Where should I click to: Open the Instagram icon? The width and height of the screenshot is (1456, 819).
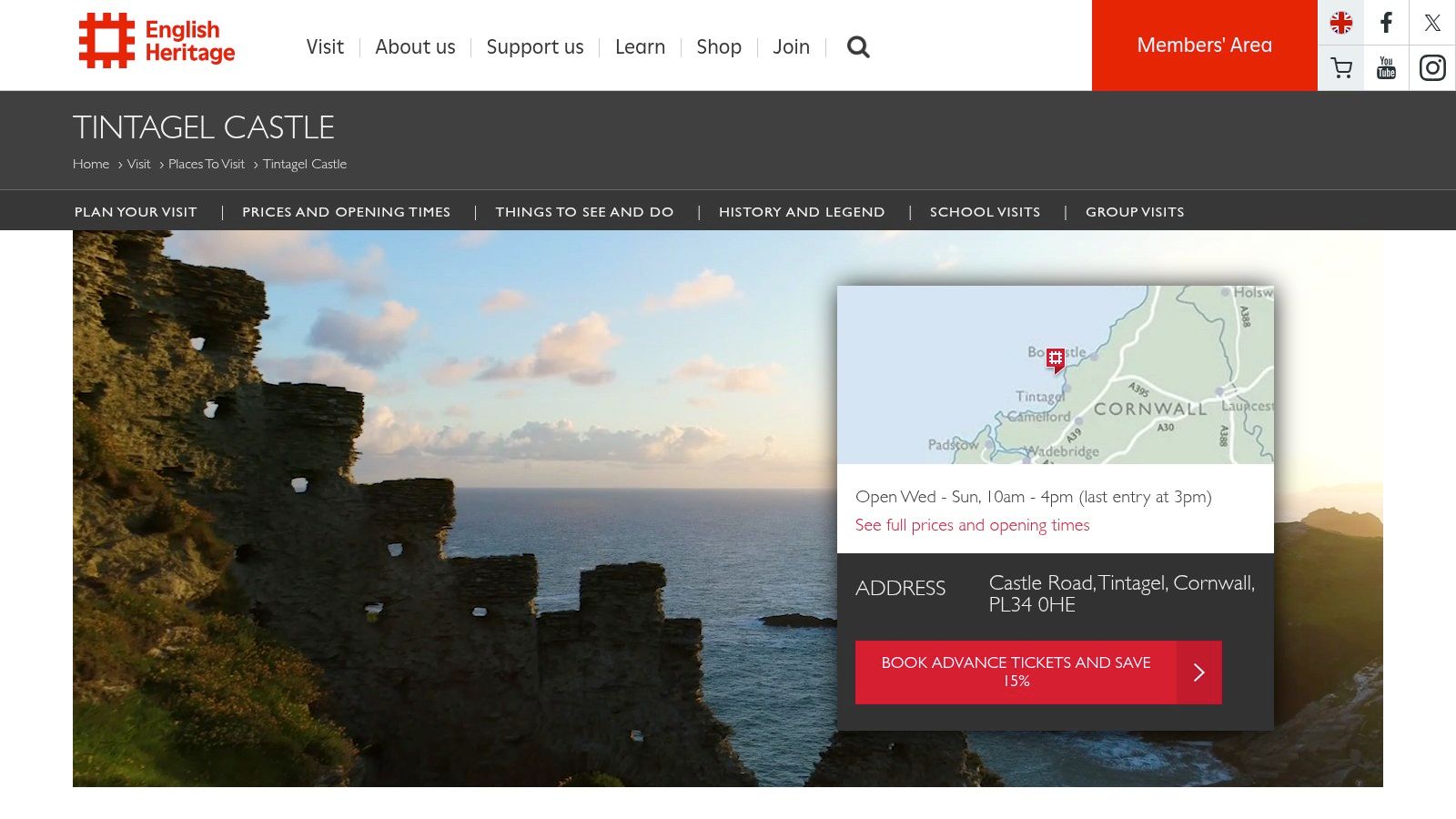click(x=1431, y=67)
